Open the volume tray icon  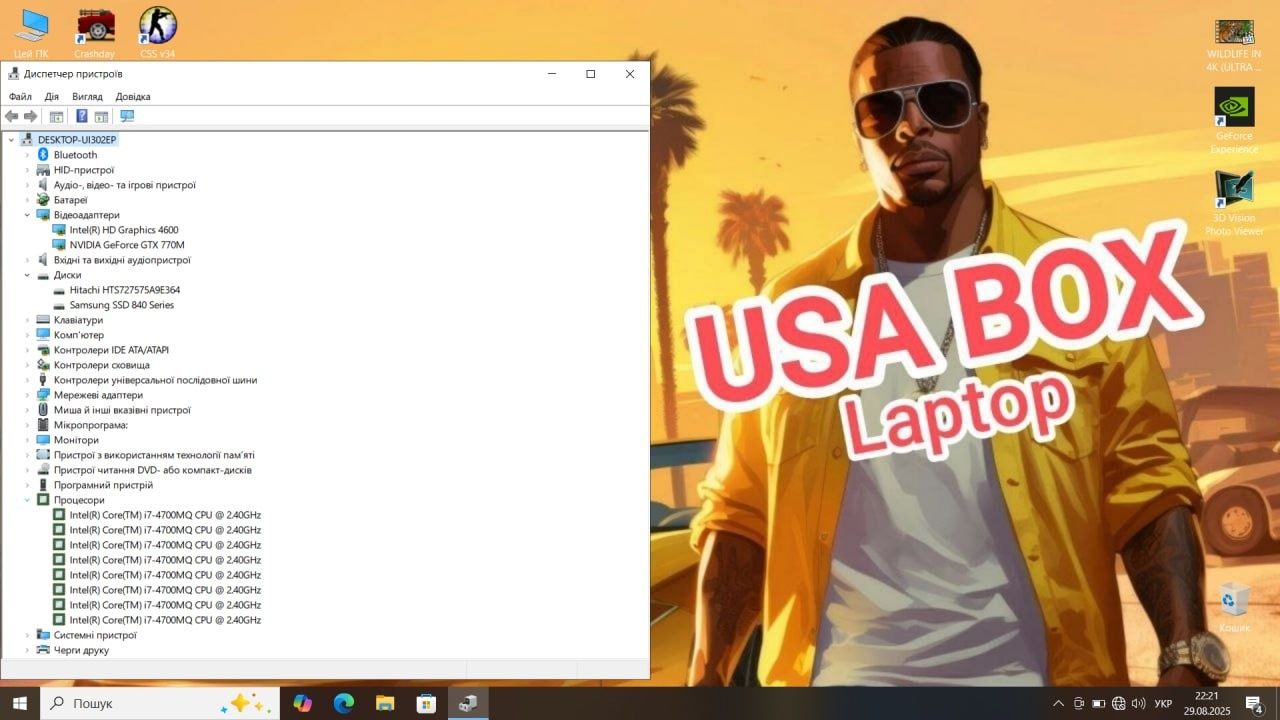click(1138, 703)
